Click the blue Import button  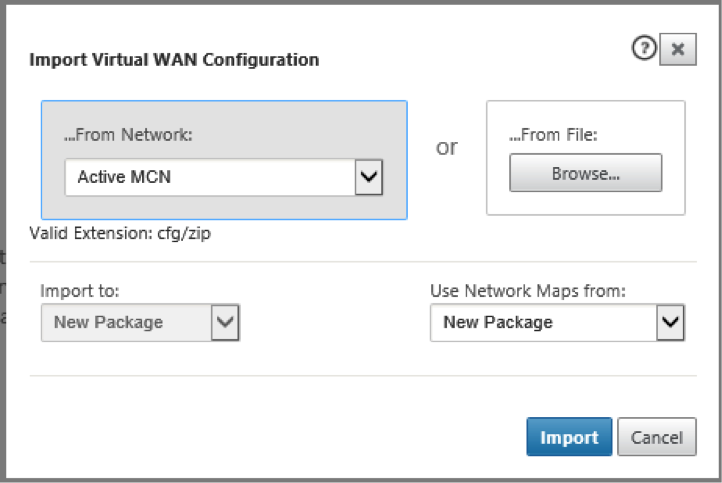click(569, 437)
